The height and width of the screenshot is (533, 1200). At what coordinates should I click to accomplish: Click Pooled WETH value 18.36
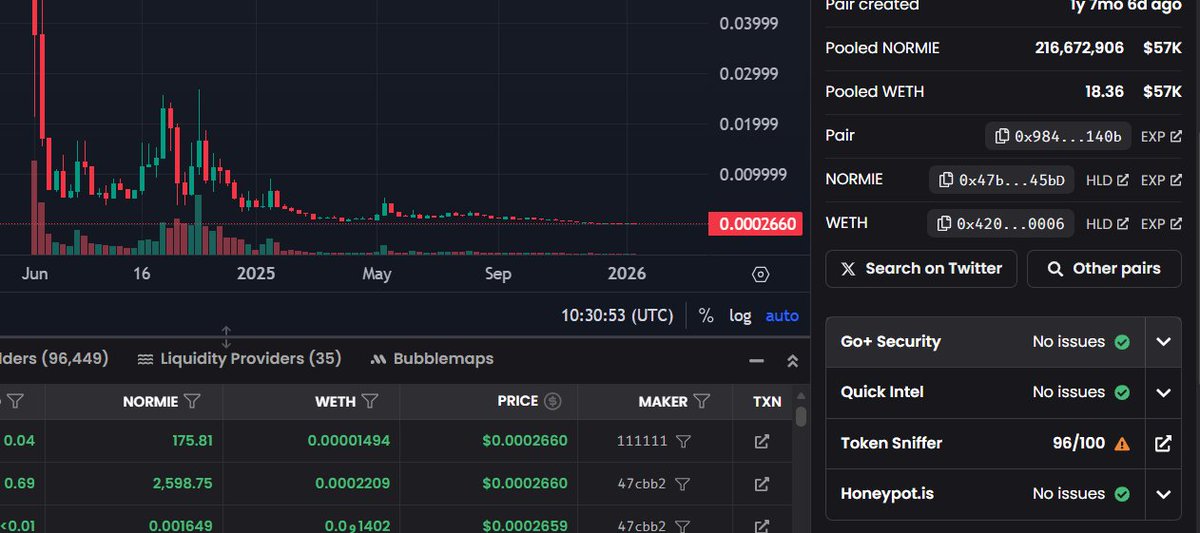coord(1103,92)
